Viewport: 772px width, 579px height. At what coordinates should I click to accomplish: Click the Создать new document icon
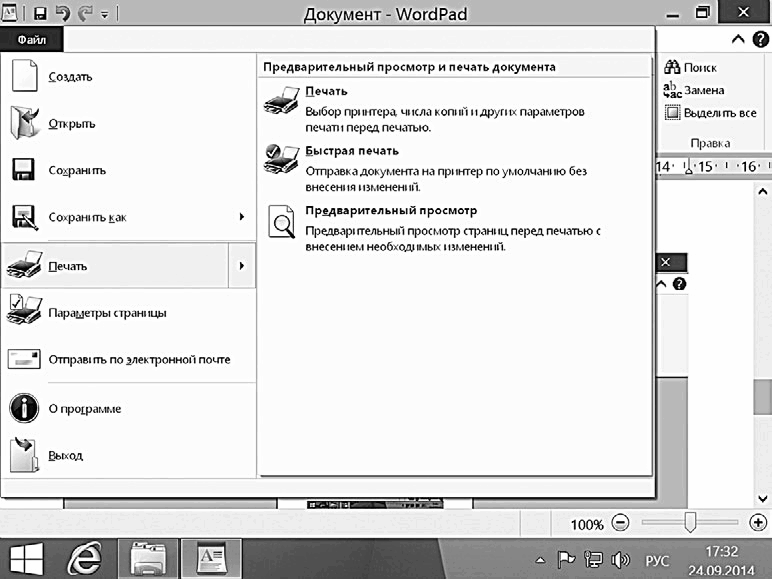point(24,75)
